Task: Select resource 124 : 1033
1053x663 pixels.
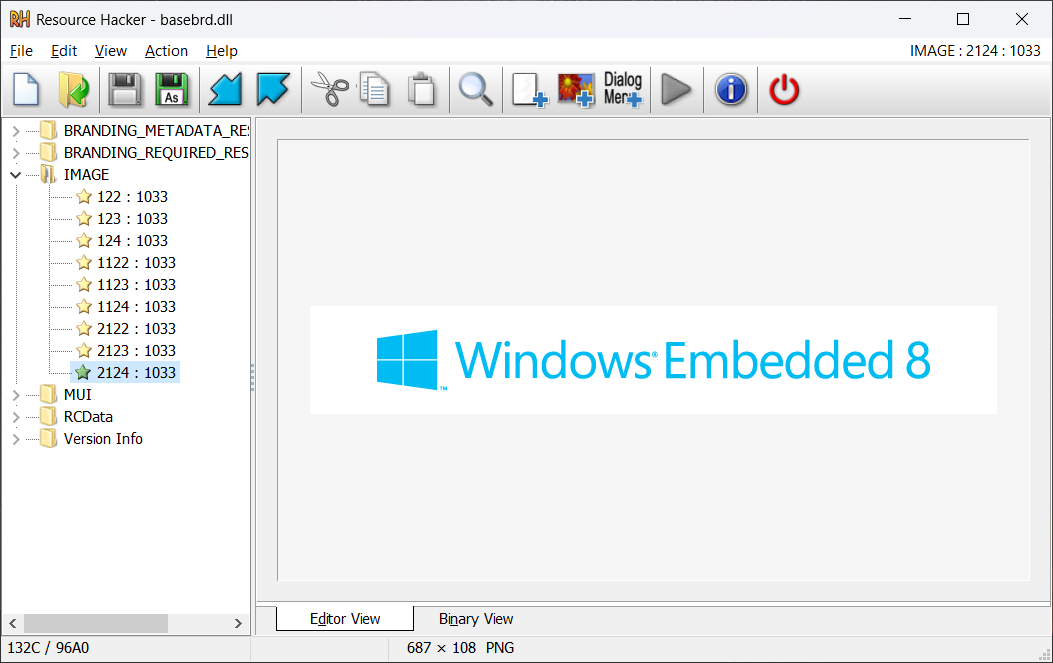Action: 132,241
